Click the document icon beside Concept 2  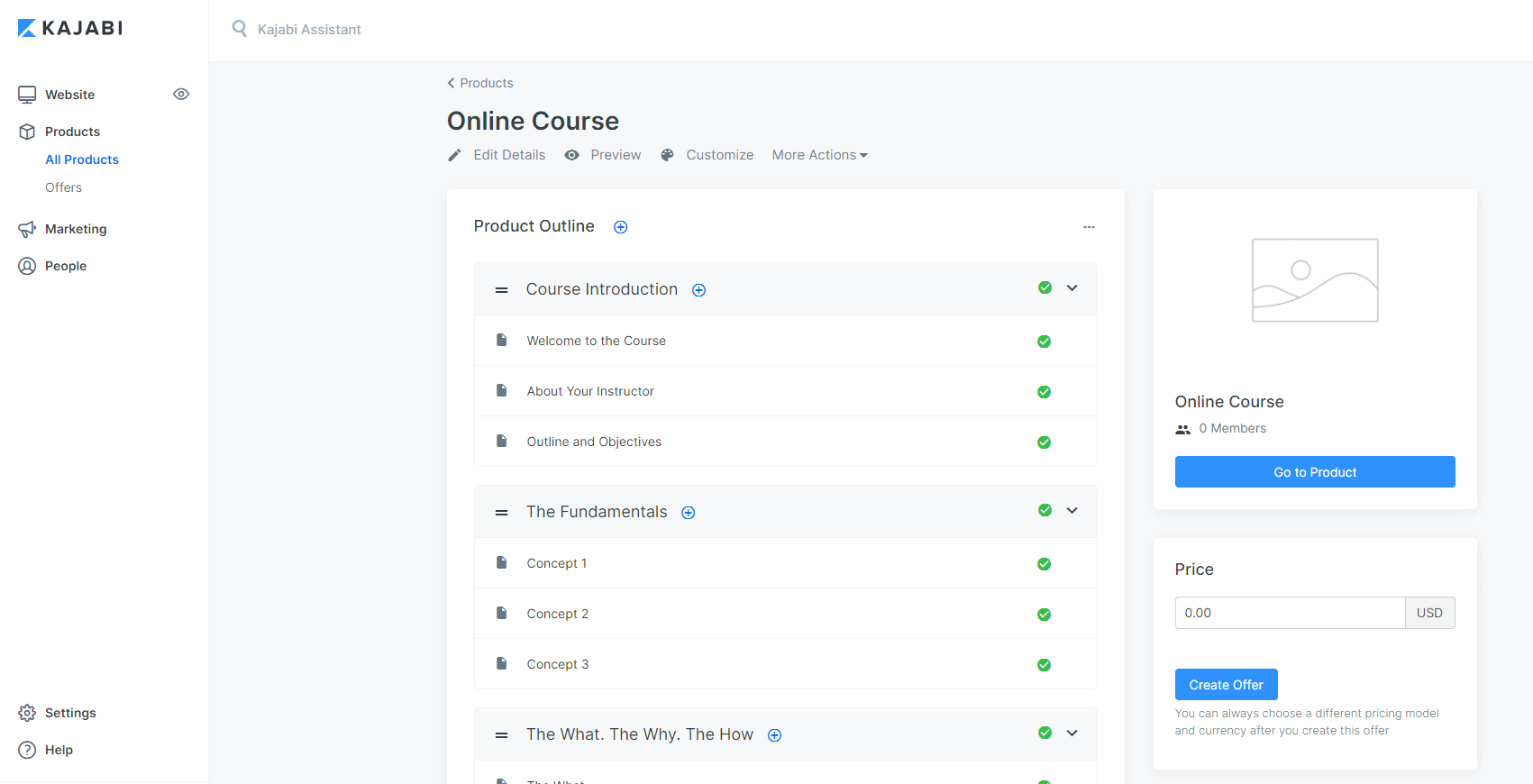point(502,613)
